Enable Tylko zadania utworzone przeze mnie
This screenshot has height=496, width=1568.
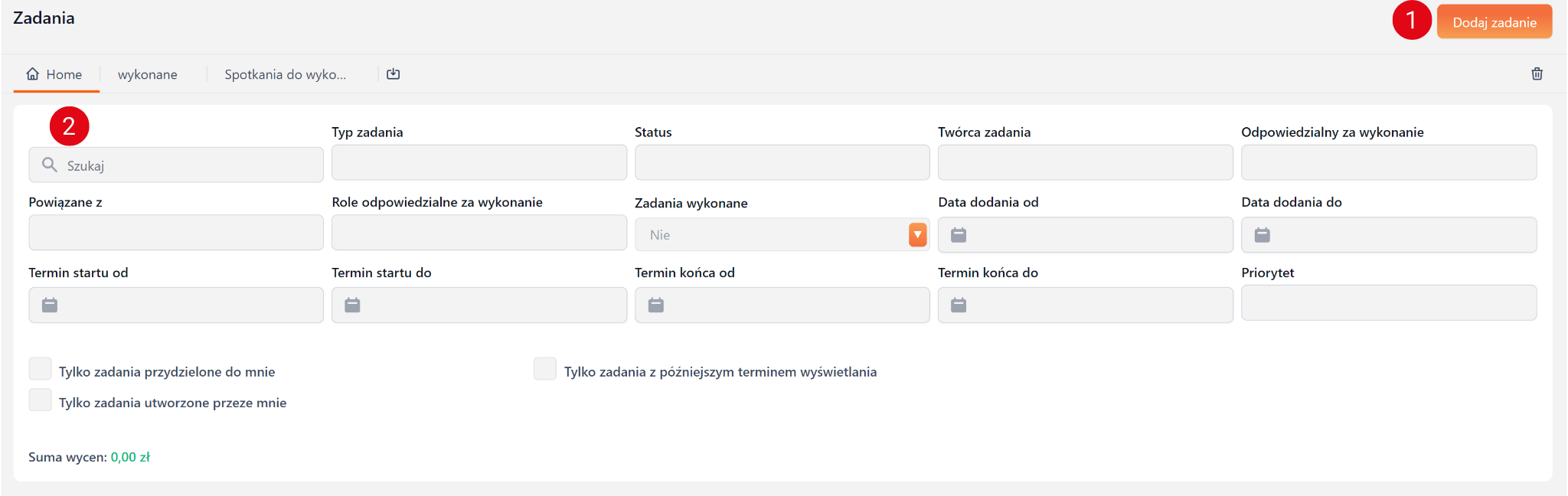tap(41, 400)
